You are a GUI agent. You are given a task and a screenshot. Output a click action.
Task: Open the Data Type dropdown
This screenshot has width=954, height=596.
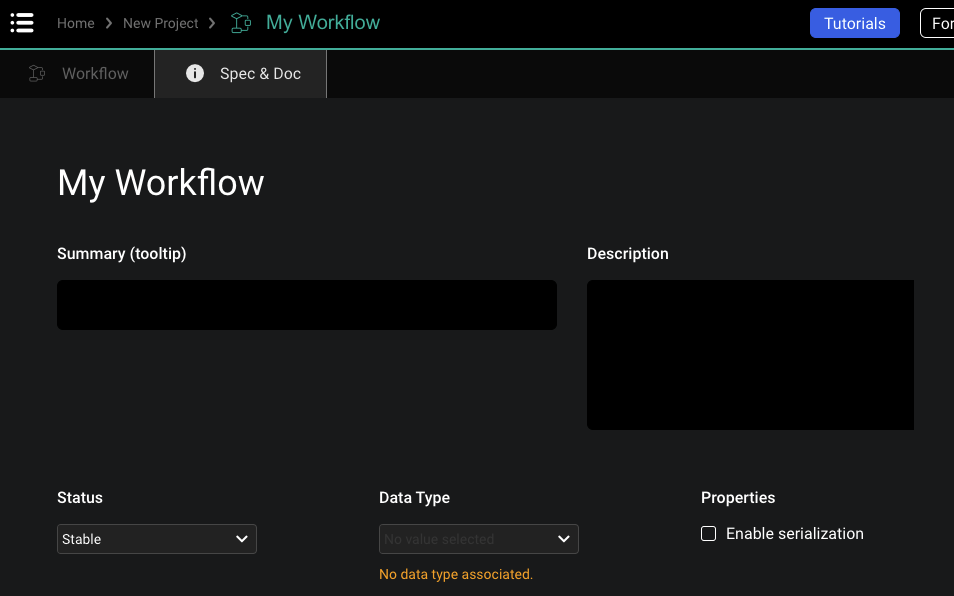tap(478, 538)
